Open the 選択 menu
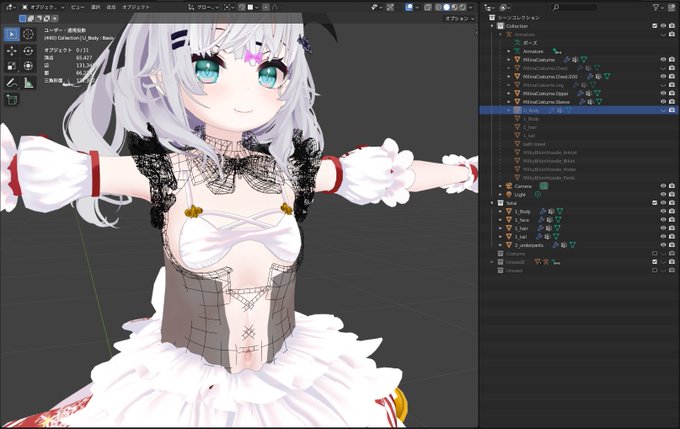The height and width of the screenshot is (429, 680). click(x=96, y=7)
